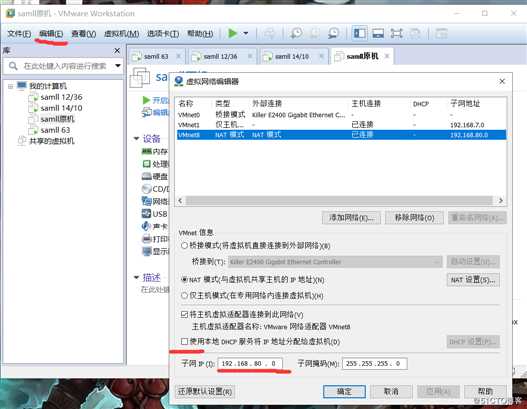Switch to the samll 63 tab

click(156, 56)
